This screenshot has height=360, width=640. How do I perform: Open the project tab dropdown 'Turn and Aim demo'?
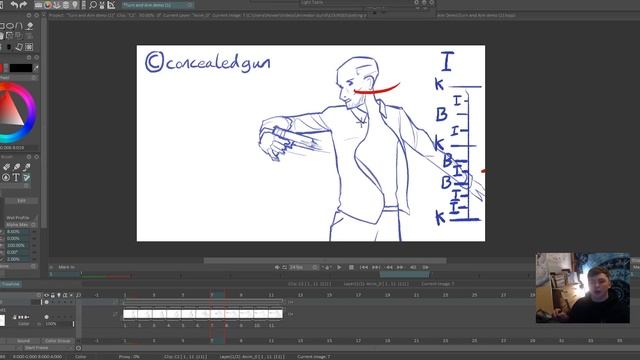pyautogui.click(x=157, y=5)
